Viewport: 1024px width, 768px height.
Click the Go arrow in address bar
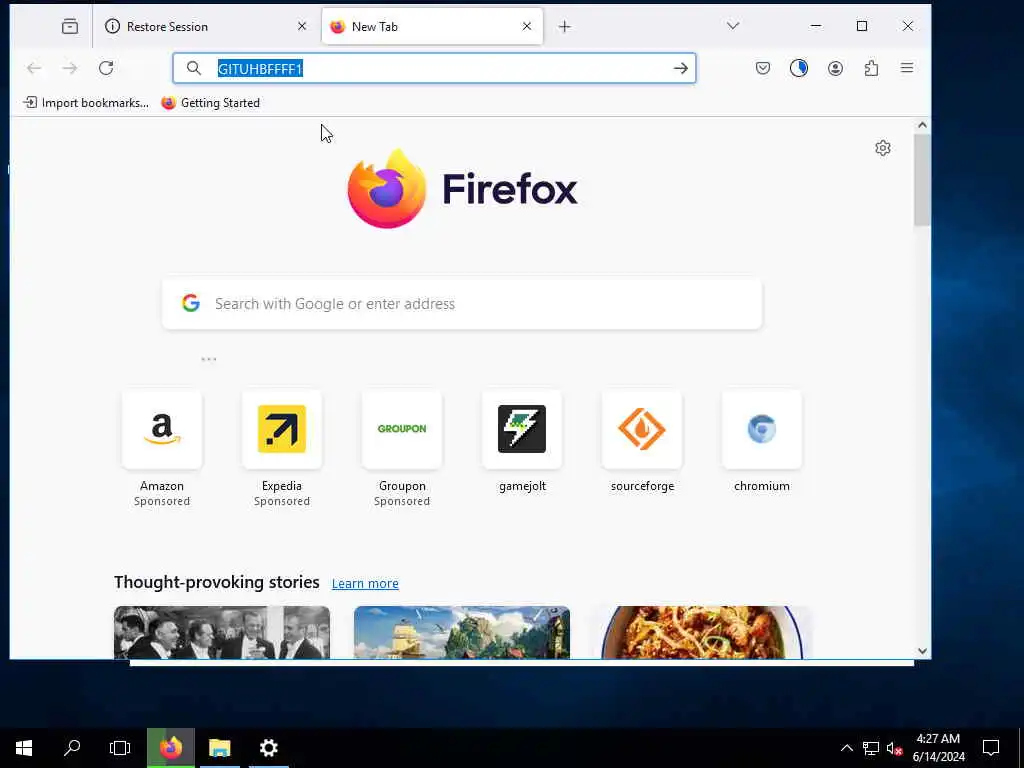[x=680, y=68]
